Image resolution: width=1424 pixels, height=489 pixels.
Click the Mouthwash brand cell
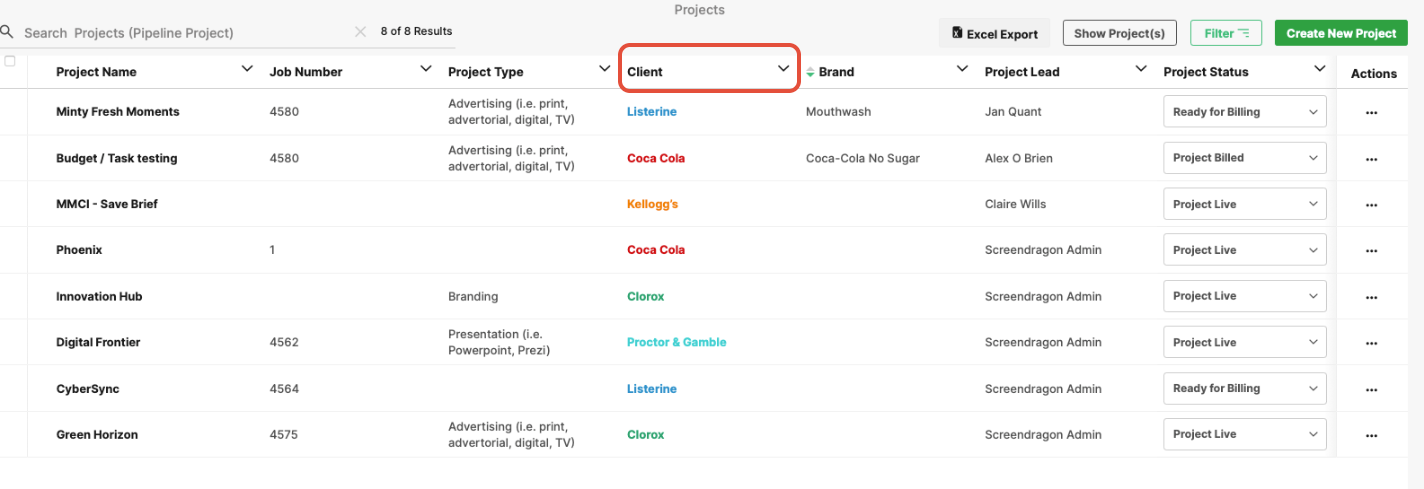pyautogui.click(x=838, y=112)
